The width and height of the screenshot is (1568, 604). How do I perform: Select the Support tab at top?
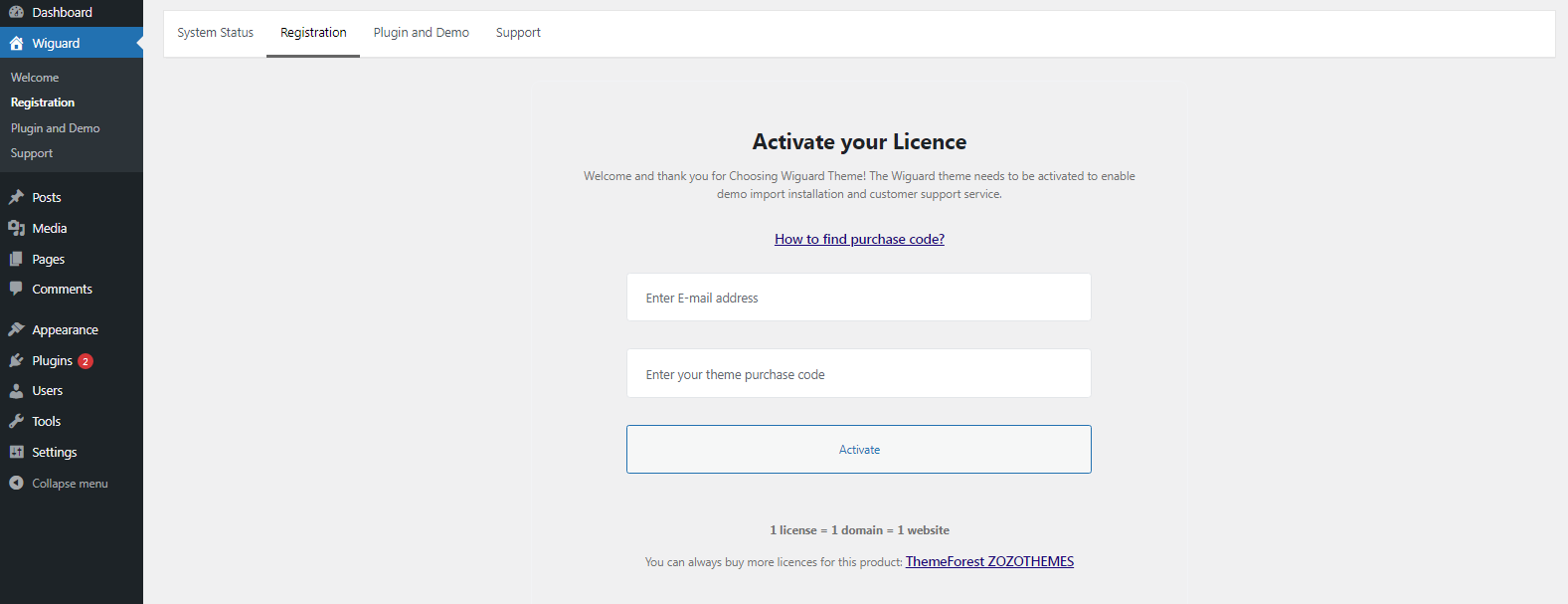[518, 33]
